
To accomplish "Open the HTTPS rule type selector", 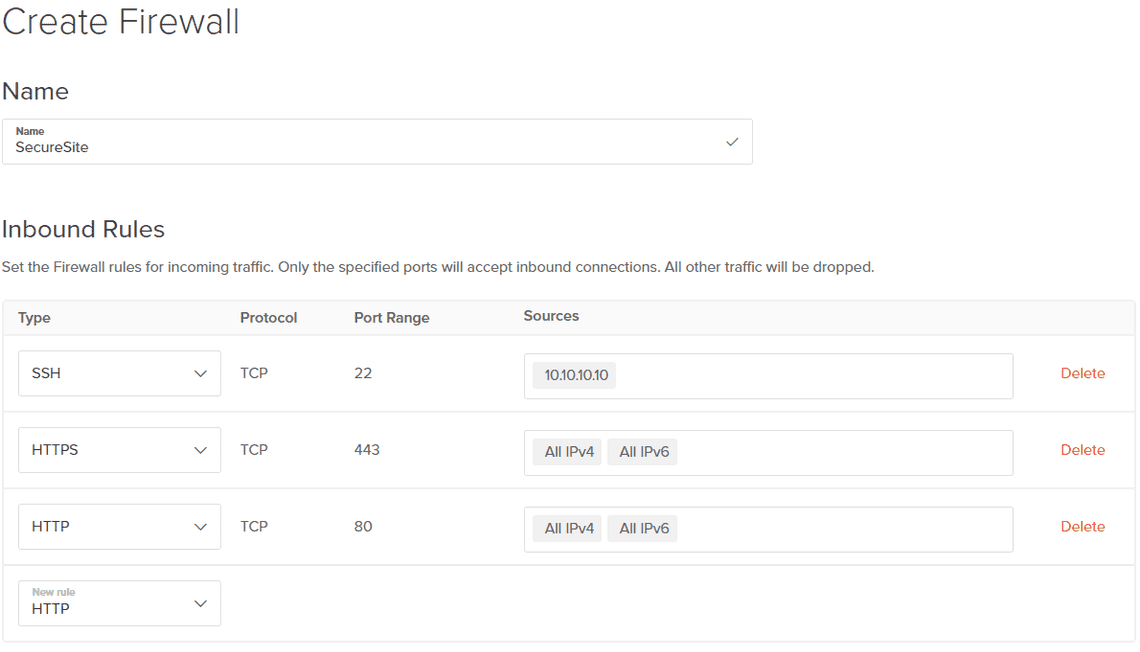I will [119, 450].
